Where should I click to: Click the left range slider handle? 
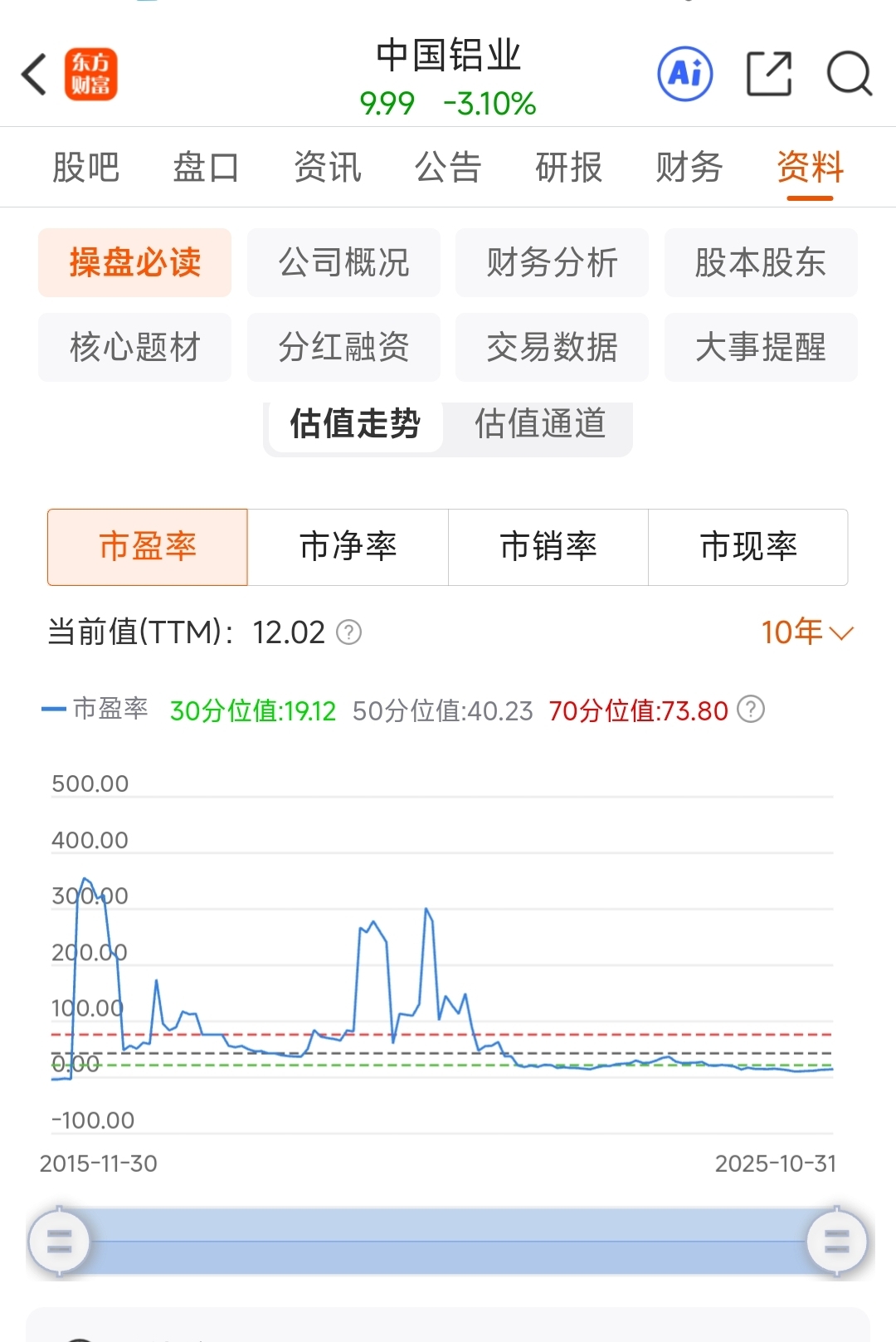(x=59, y=1242)
